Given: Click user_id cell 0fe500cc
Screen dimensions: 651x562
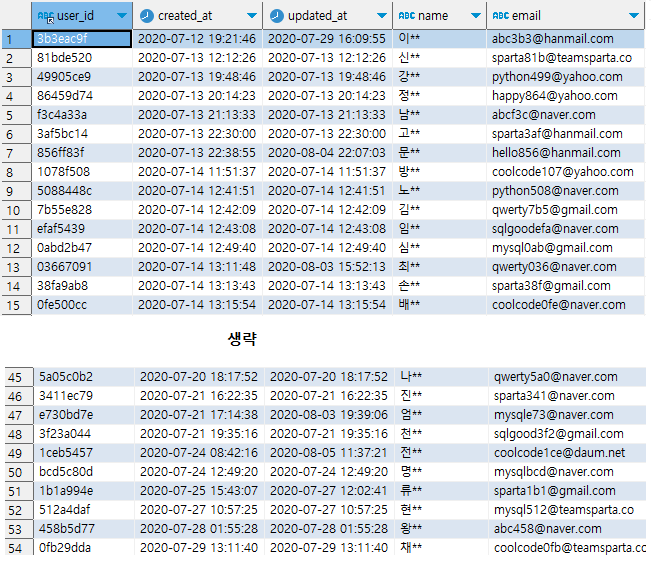Looking at the screenshot, I should (x=82, y=305).
